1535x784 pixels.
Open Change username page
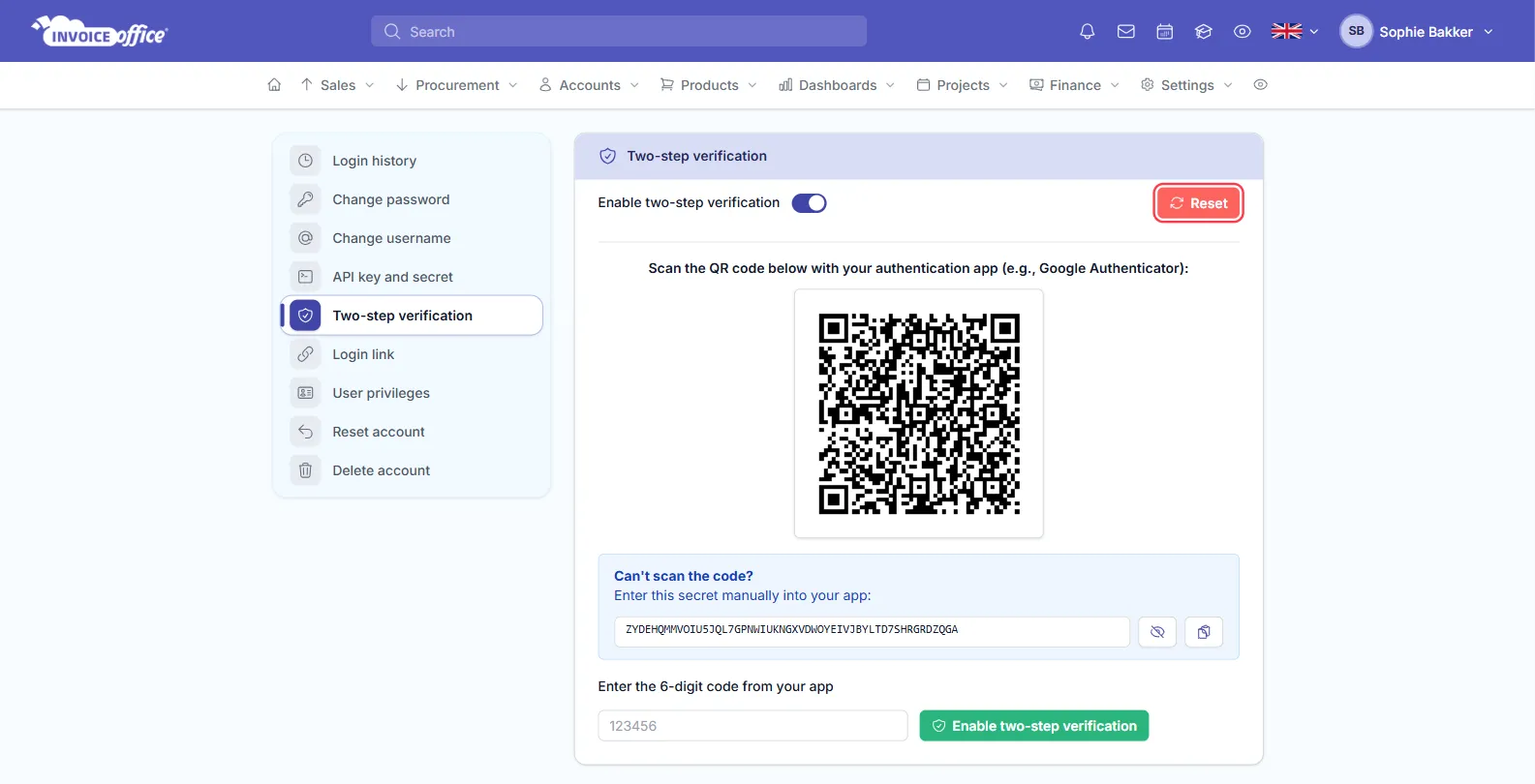[412, 238]
